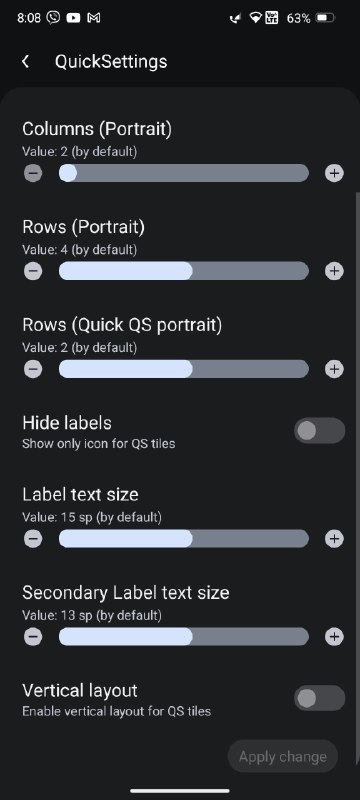Image resolution: width=360 pixels, height=800 pixels.
Task: Tap minus icon for Rows (Portrait)
Action: pos(33,271)
